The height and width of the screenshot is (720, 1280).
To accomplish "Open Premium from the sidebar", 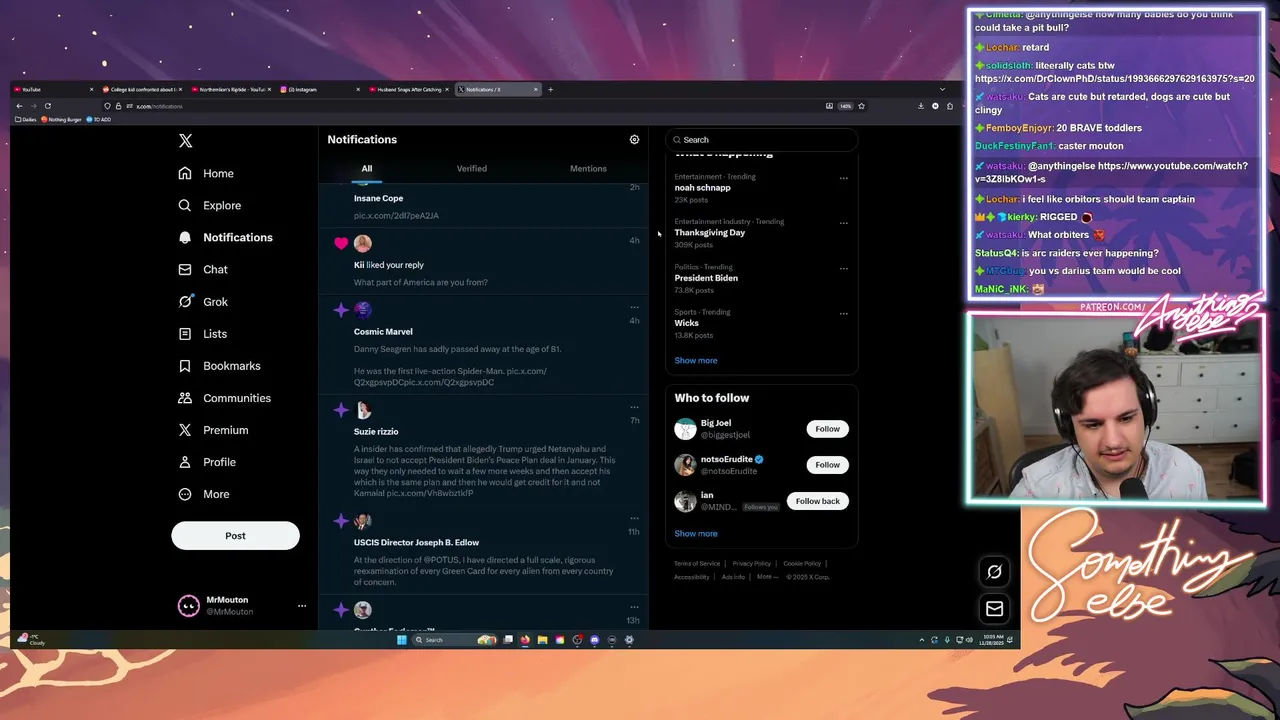I will pyautogui.click(x=213, y=429).
